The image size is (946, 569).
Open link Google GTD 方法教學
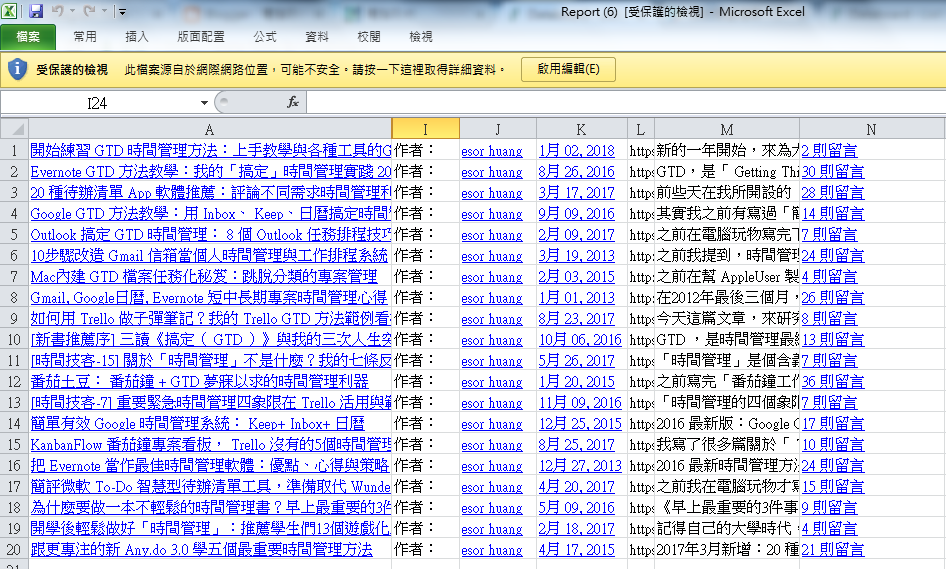point(211,214)
